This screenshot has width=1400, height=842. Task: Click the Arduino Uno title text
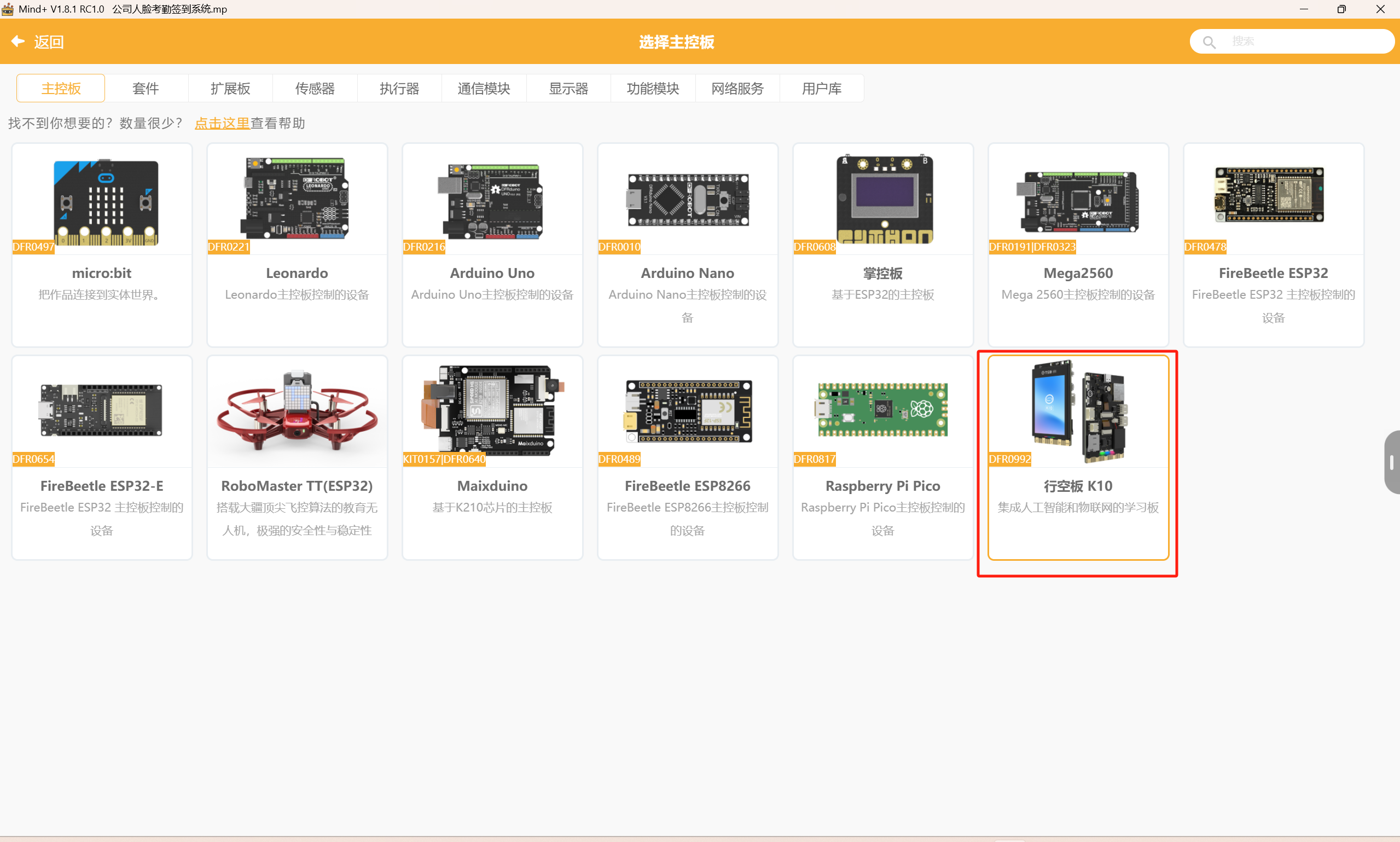[x=492, y=273]
